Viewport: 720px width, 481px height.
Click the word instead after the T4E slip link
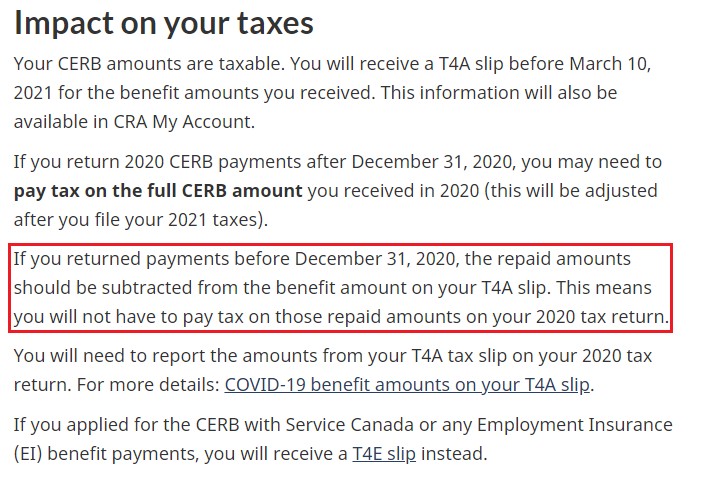454,453
